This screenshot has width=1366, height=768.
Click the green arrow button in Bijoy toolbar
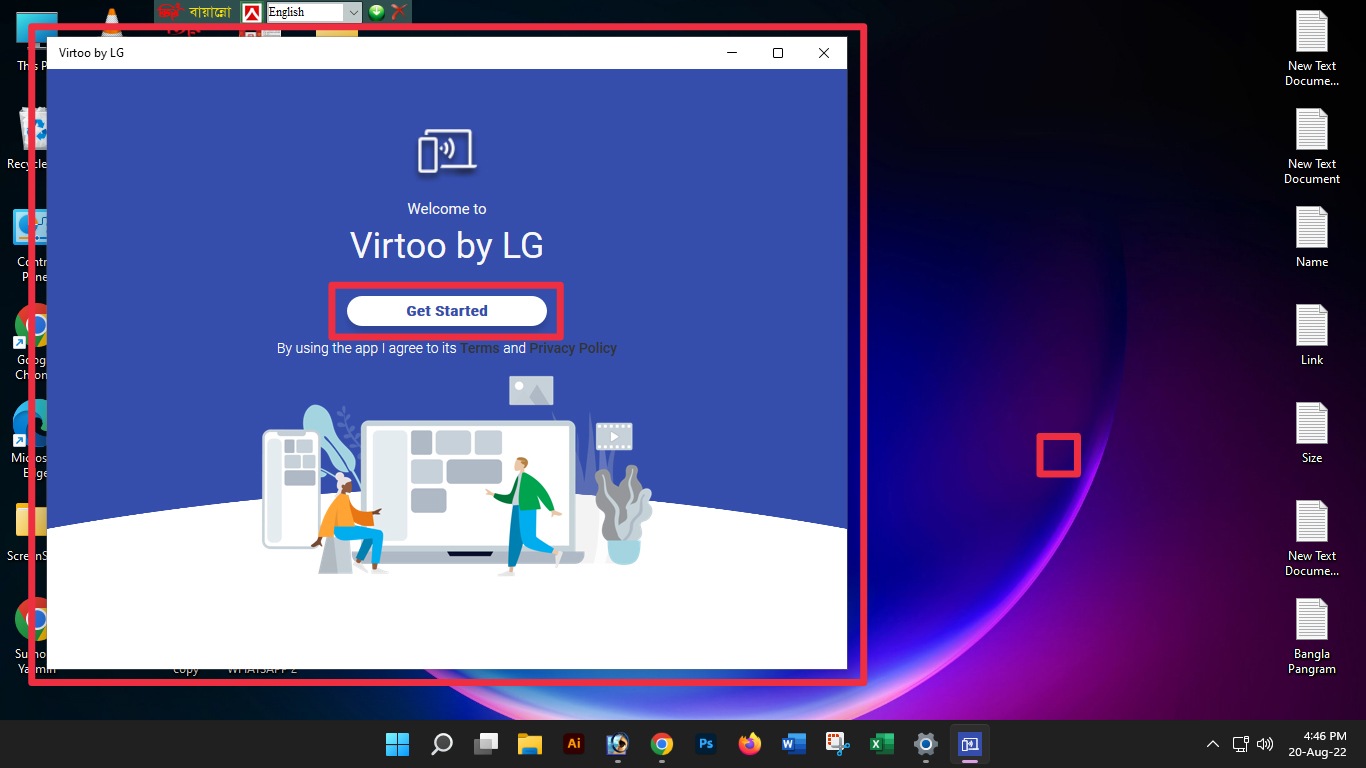[377, 12]
